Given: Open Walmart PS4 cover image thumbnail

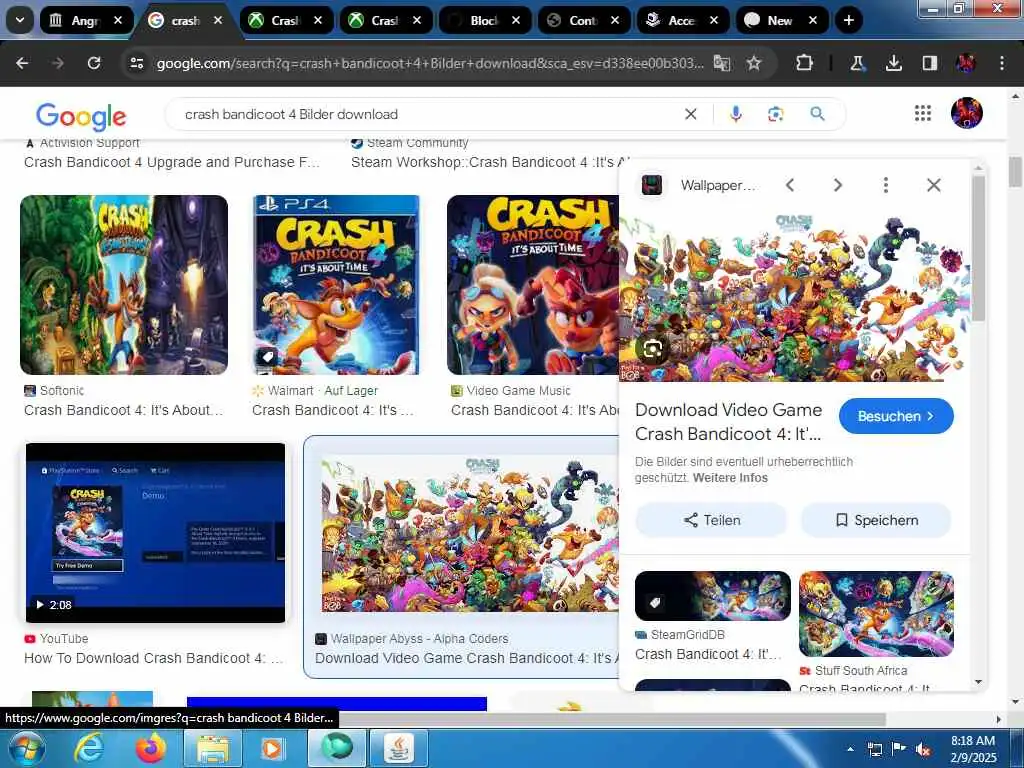Looking at the screenshot, I should [336, 285].
